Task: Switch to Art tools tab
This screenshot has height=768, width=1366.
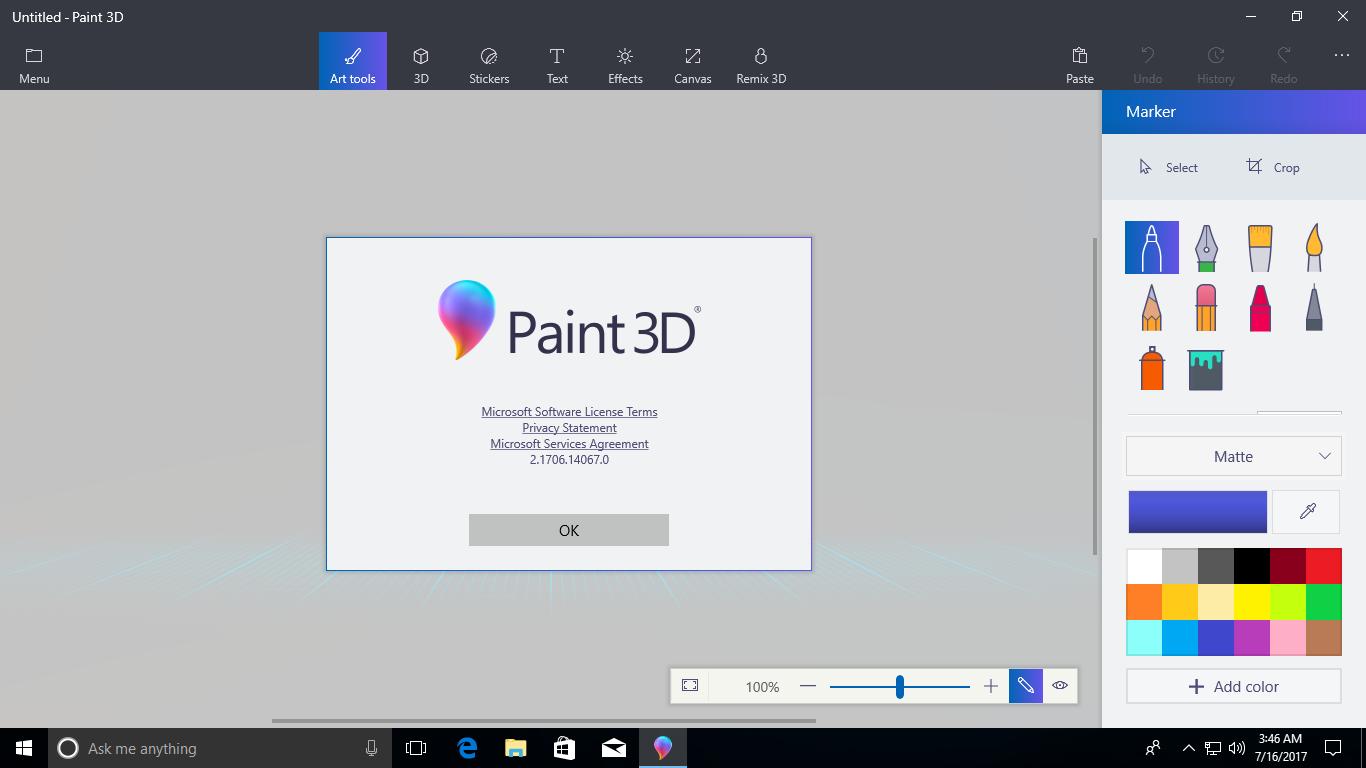Action: [x=353, y=61]
